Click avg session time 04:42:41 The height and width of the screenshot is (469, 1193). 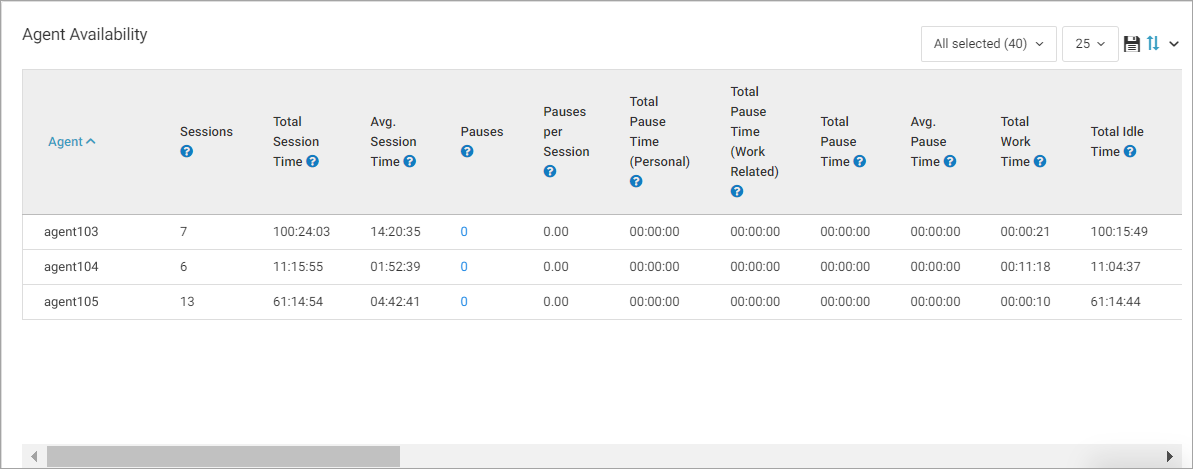coord(396,302)
